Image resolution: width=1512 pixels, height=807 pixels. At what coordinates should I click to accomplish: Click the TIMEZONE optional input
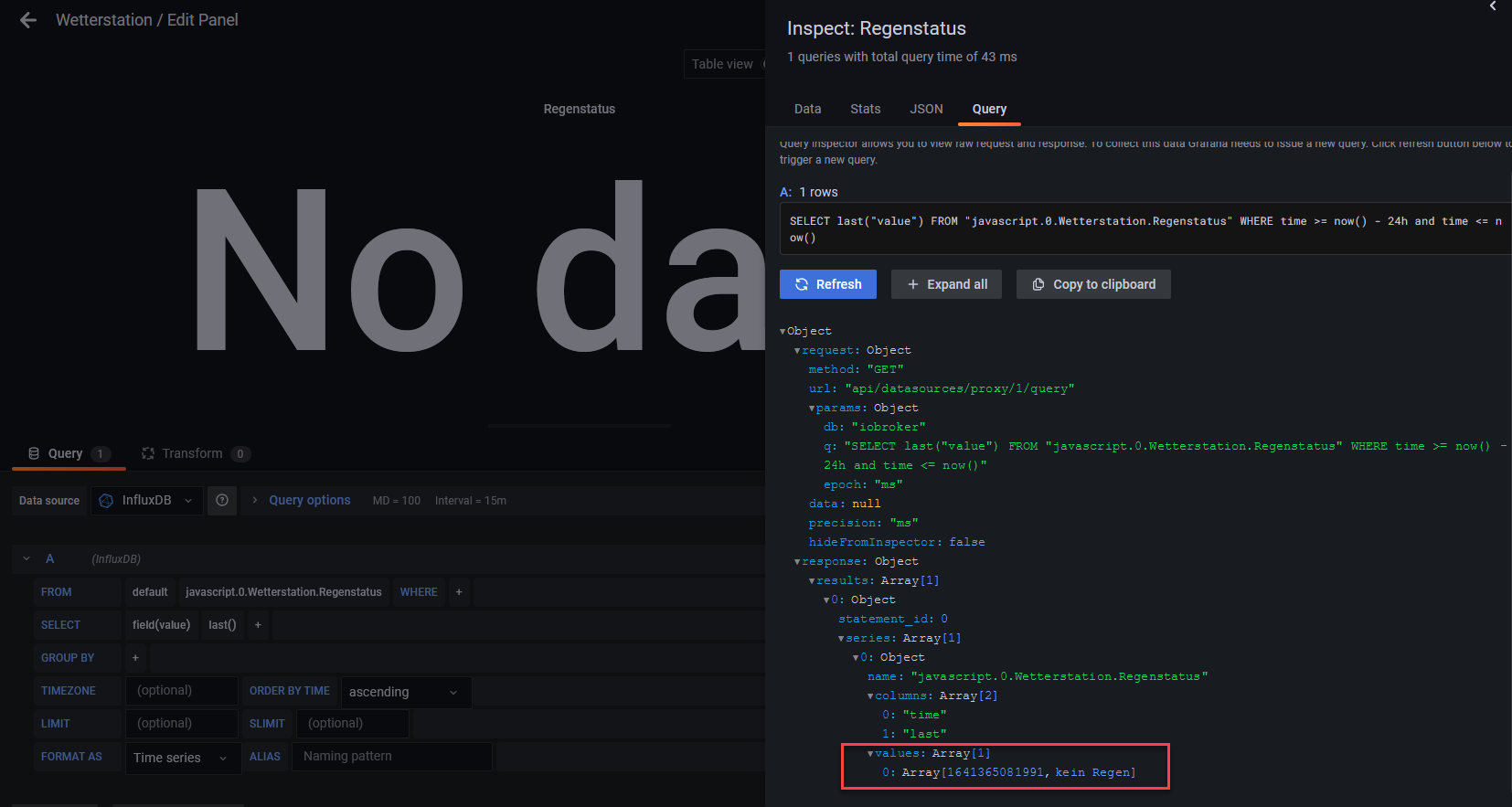coord(182,691)
